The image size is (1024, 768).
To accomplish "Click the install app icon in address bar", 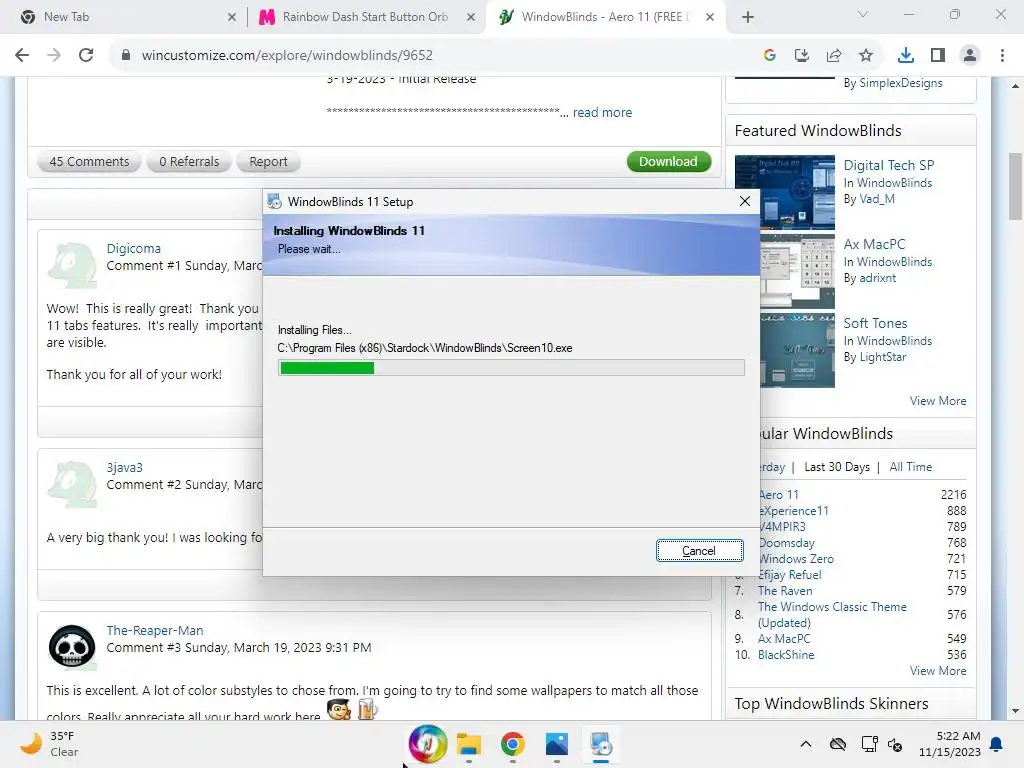I will coord(801,56).
